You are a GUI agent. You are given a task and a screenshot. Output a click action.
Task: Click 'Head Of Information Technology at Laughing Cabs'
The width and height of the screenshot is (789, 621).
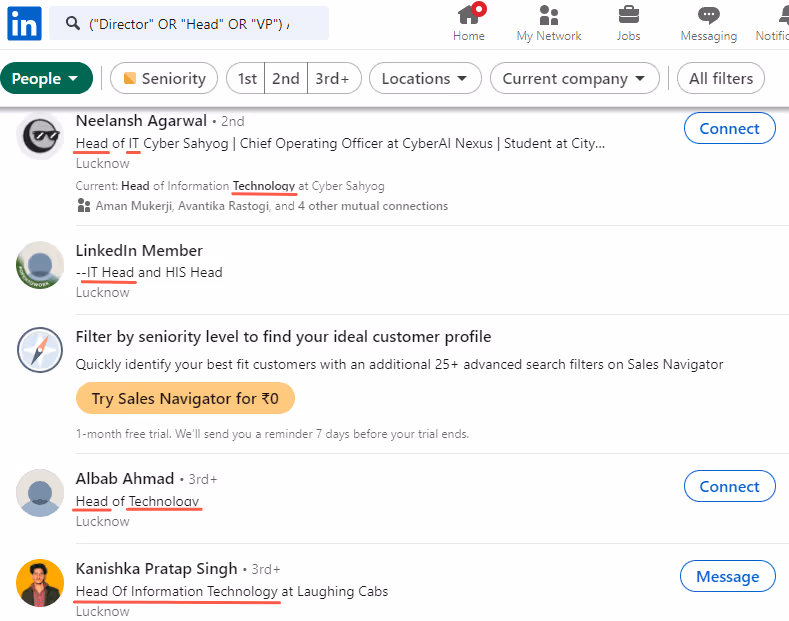click(x=232, y=591)
